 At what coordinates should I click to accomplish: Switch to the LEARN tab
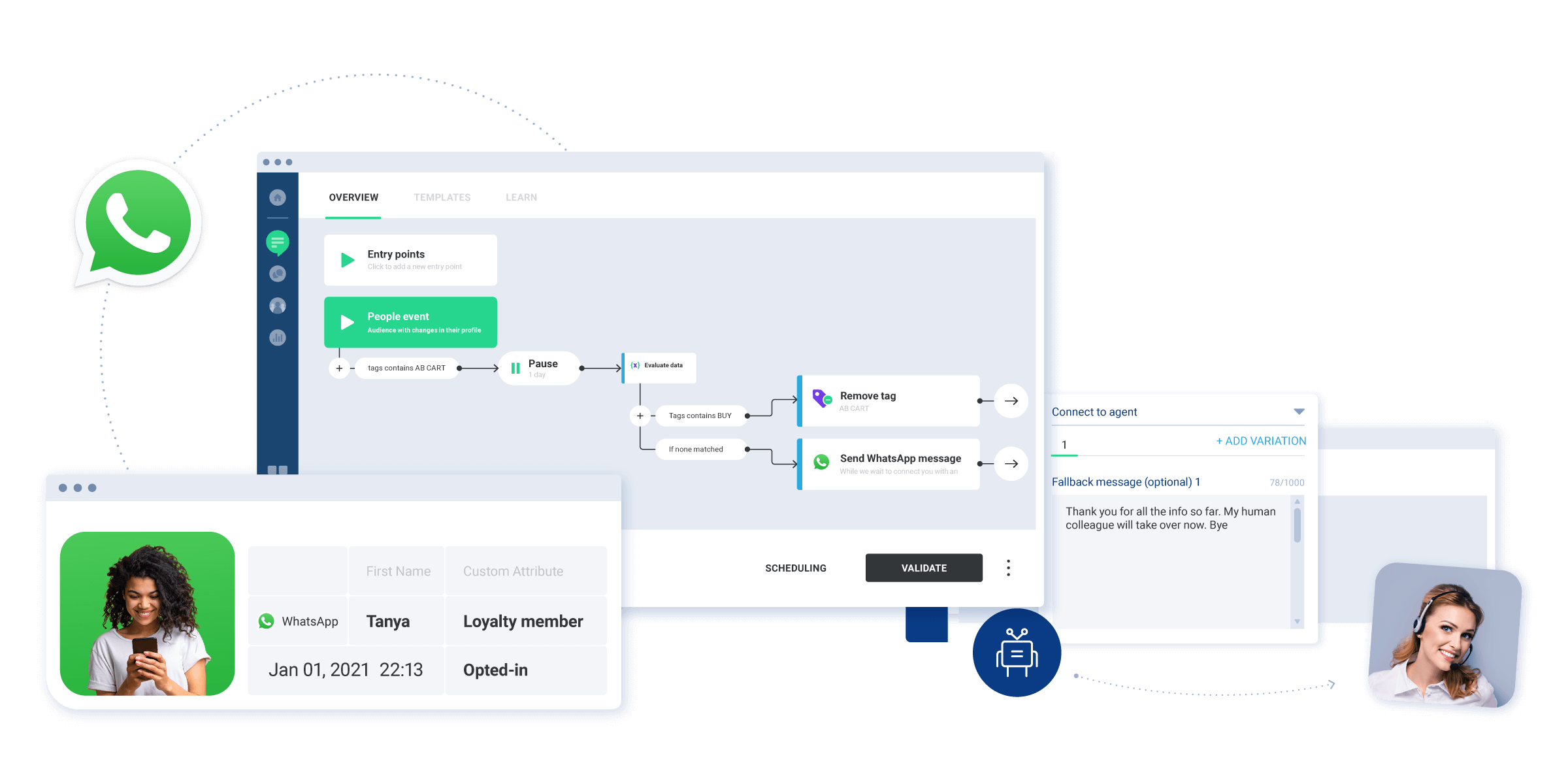(521, 197)
